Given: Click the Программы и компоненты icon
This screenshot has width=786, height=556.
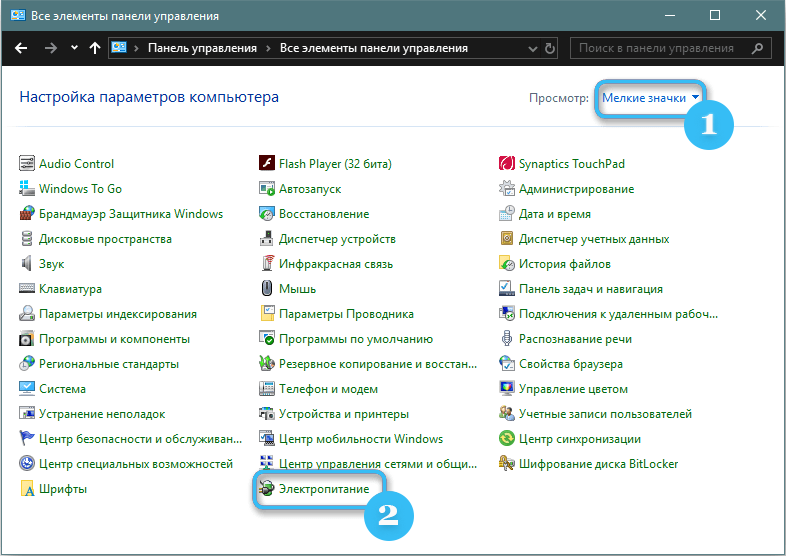Looking at the screenshot, I should 27,339.
